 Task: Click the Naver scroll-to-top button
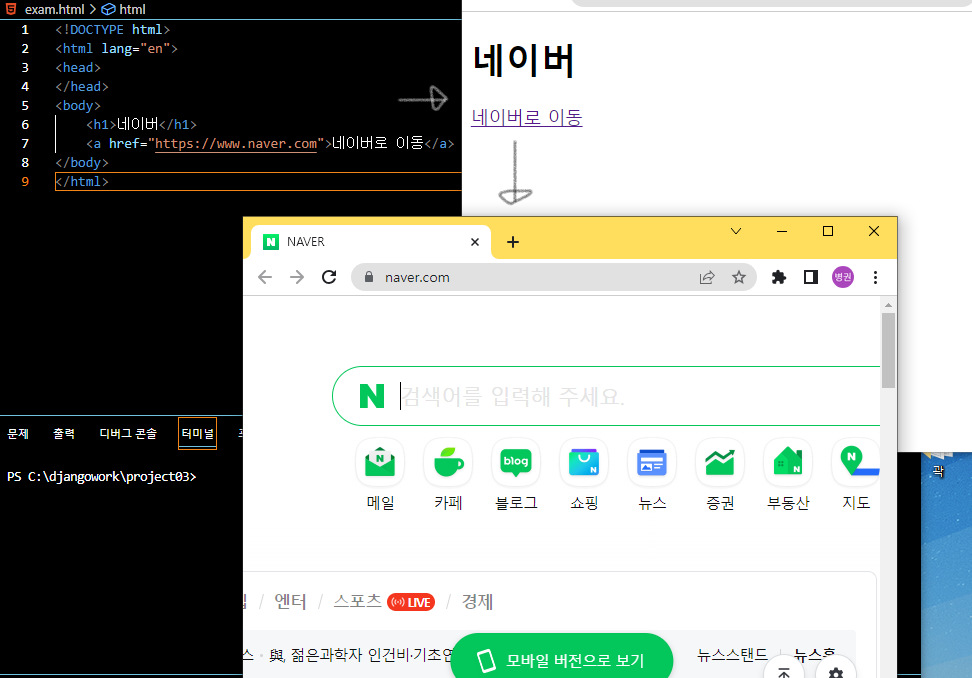(x=784, y=672)
